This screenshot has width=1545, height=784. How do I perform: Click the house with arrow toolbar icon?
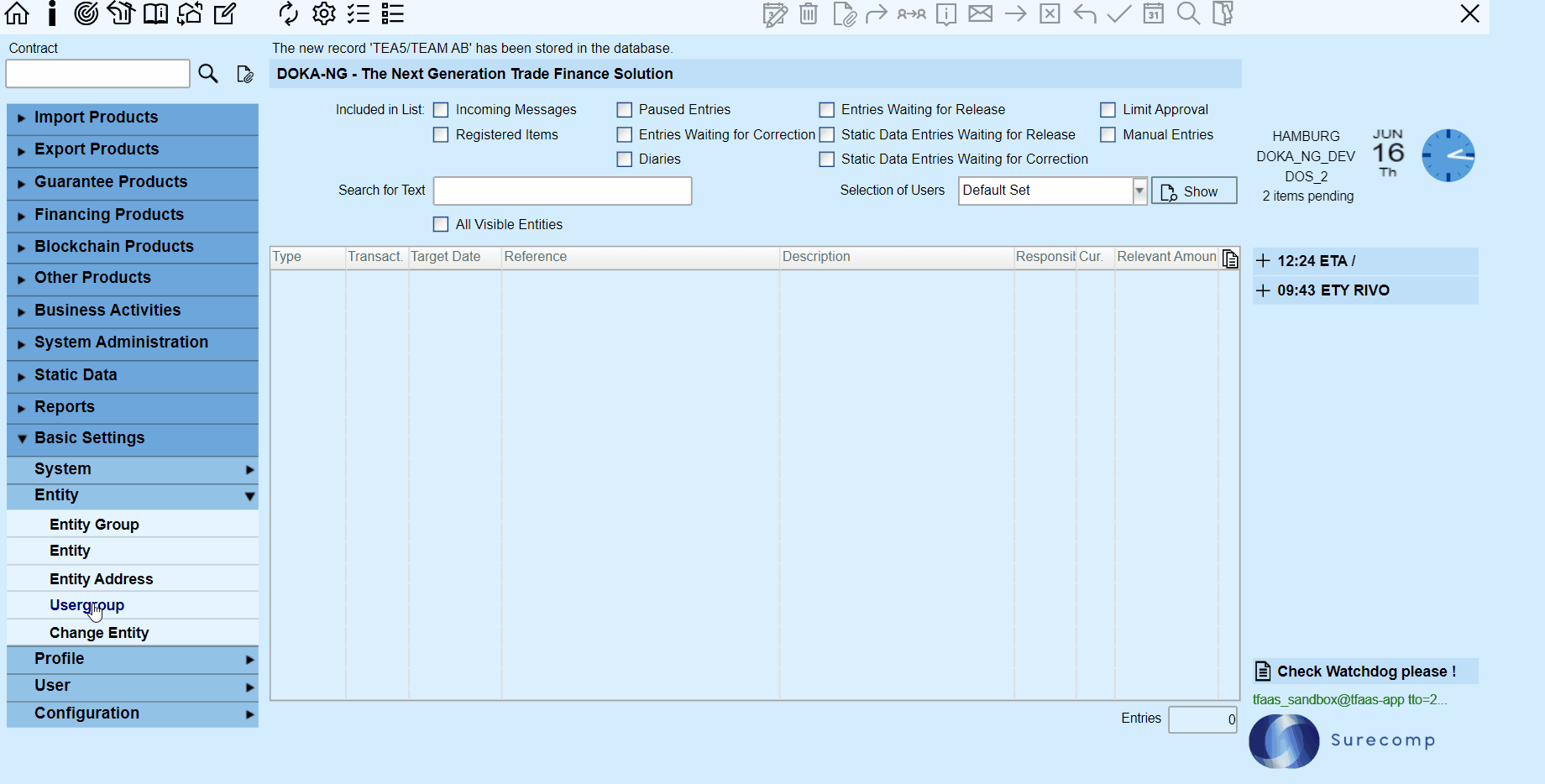[121, 13]
